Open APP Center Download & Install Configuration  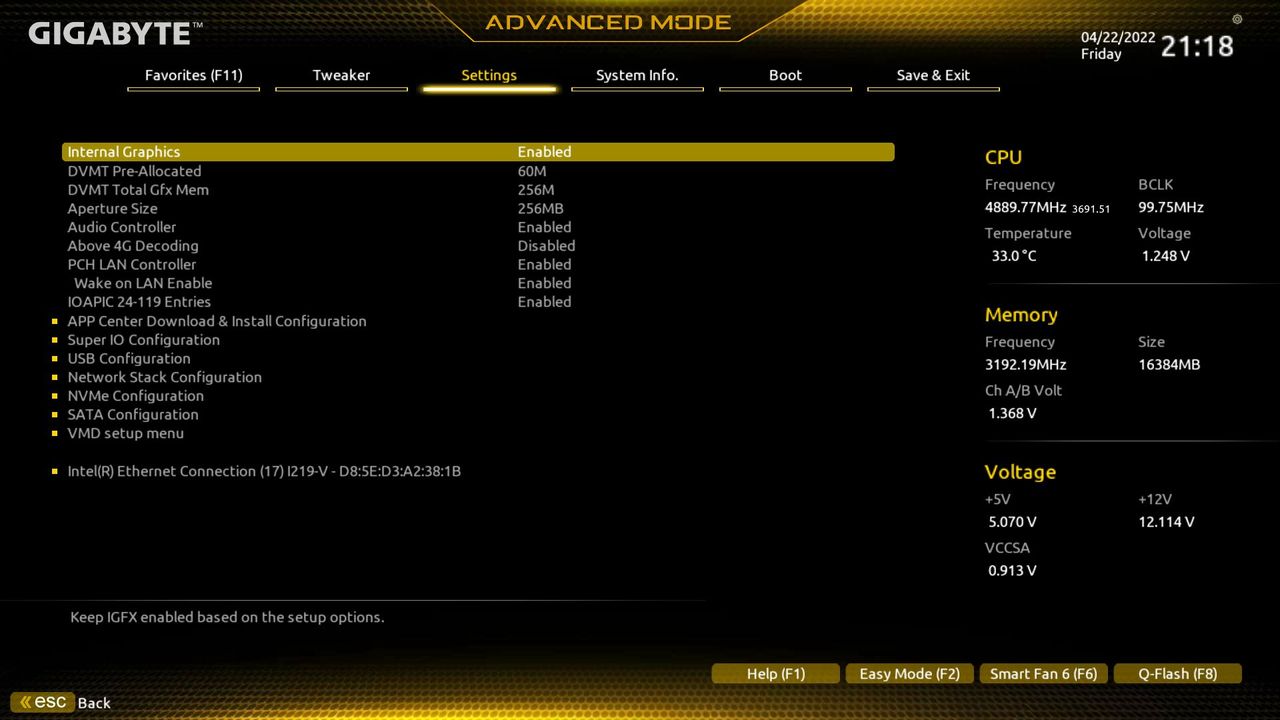tap(217, 321)
